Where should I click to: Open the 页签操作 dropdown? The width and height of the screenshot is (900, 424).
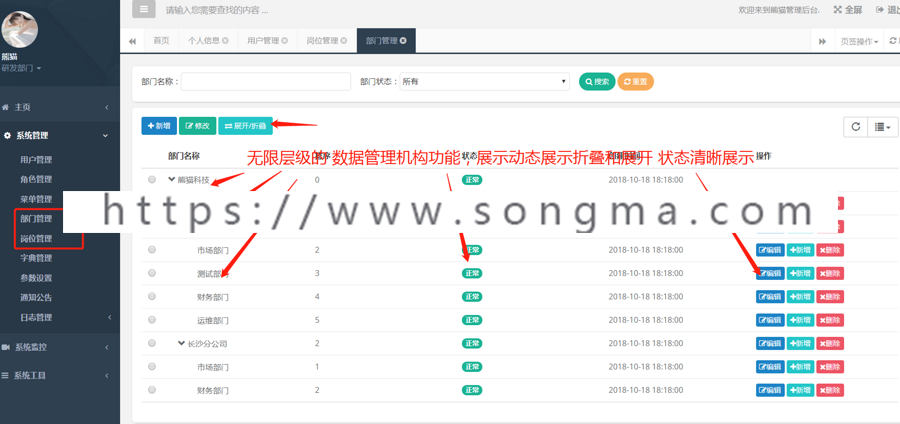859,41
